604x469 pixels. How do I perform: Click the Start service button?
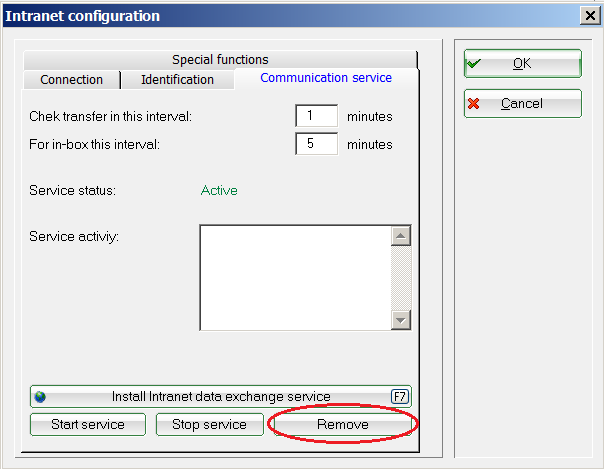pos(88,424)
